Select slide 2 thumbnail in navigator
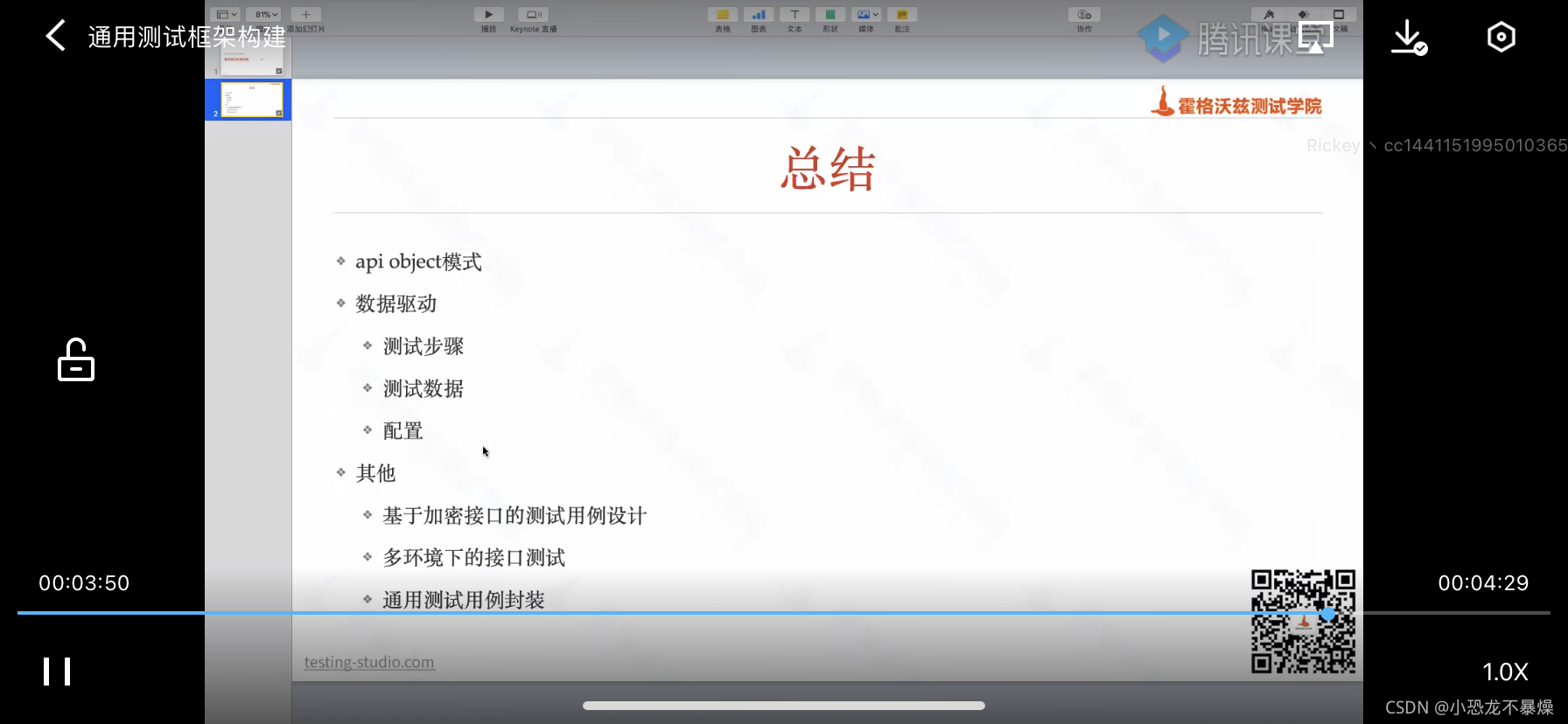Viewport: 1568px width, 724px height. coord(252,100)
